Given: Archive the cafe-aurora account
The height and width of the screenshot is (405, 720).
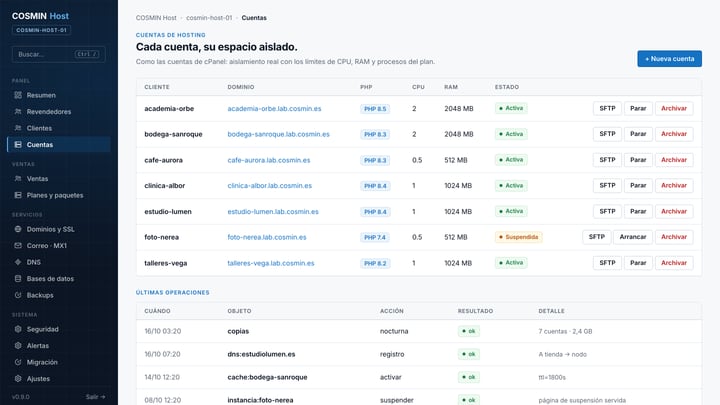Looking at the screenshot, I should 674,160.
